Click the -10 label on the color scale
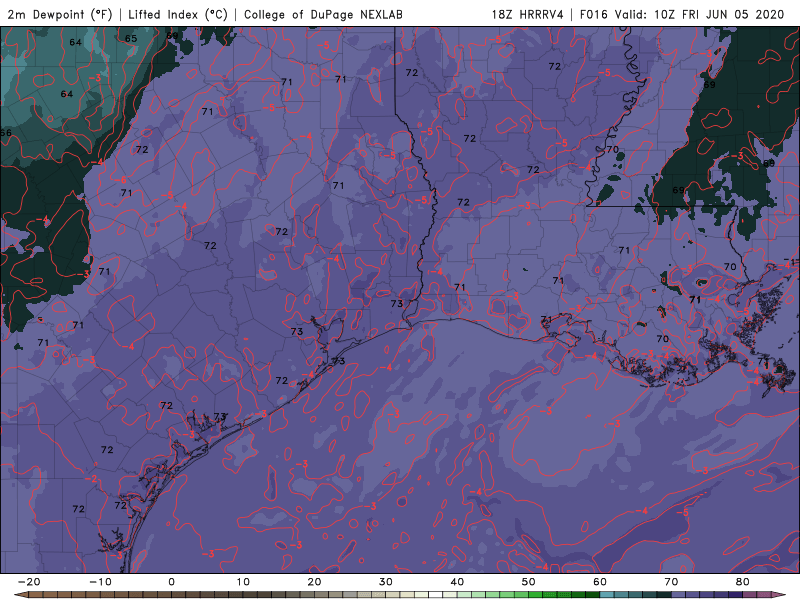Screen dimensions: 800x600 click(x=100, y=582)
